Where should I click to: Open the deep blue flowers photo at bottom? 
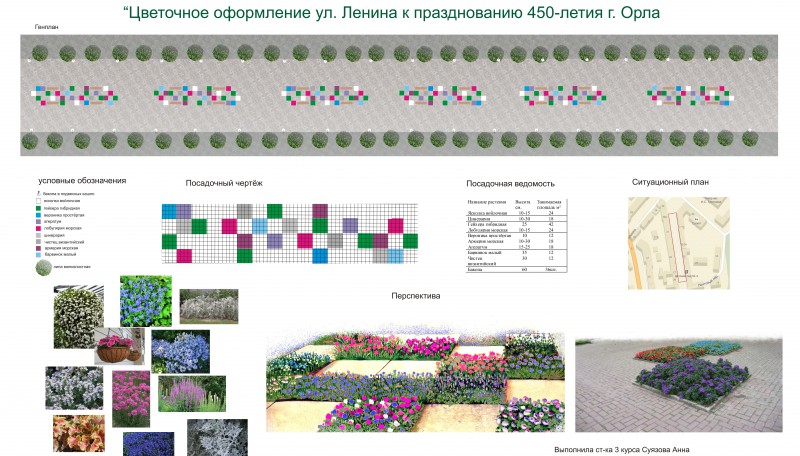[x=148, y=444]
